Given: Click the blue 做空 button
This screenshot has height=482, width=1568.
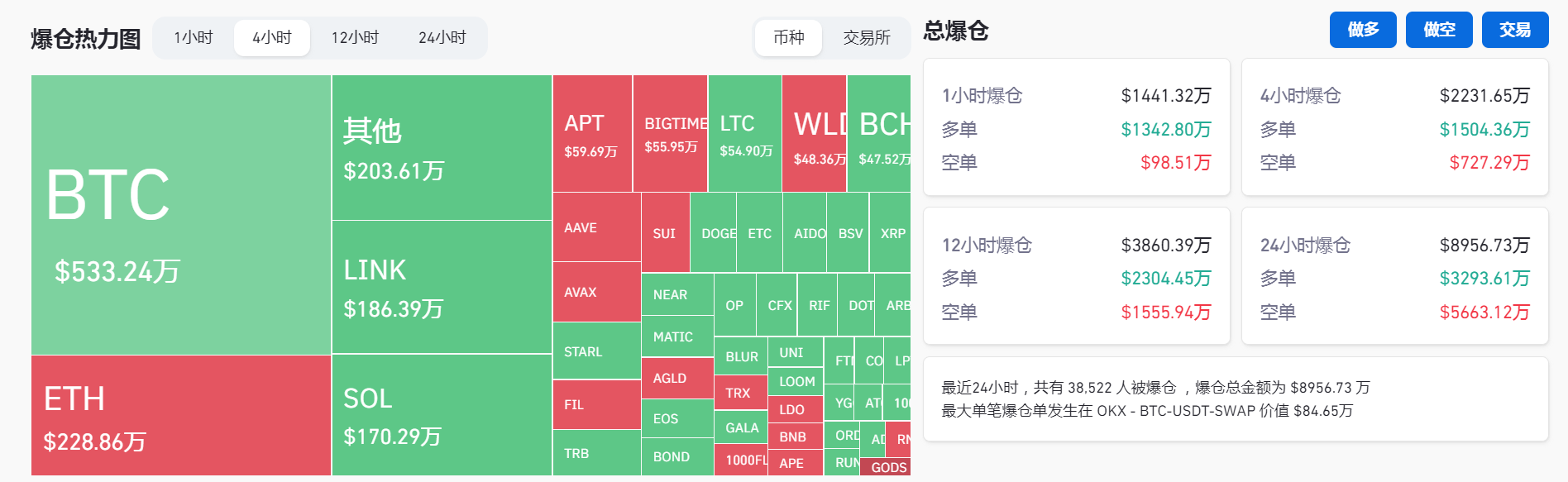Looking at the screenshot, I should point(1438,29).
